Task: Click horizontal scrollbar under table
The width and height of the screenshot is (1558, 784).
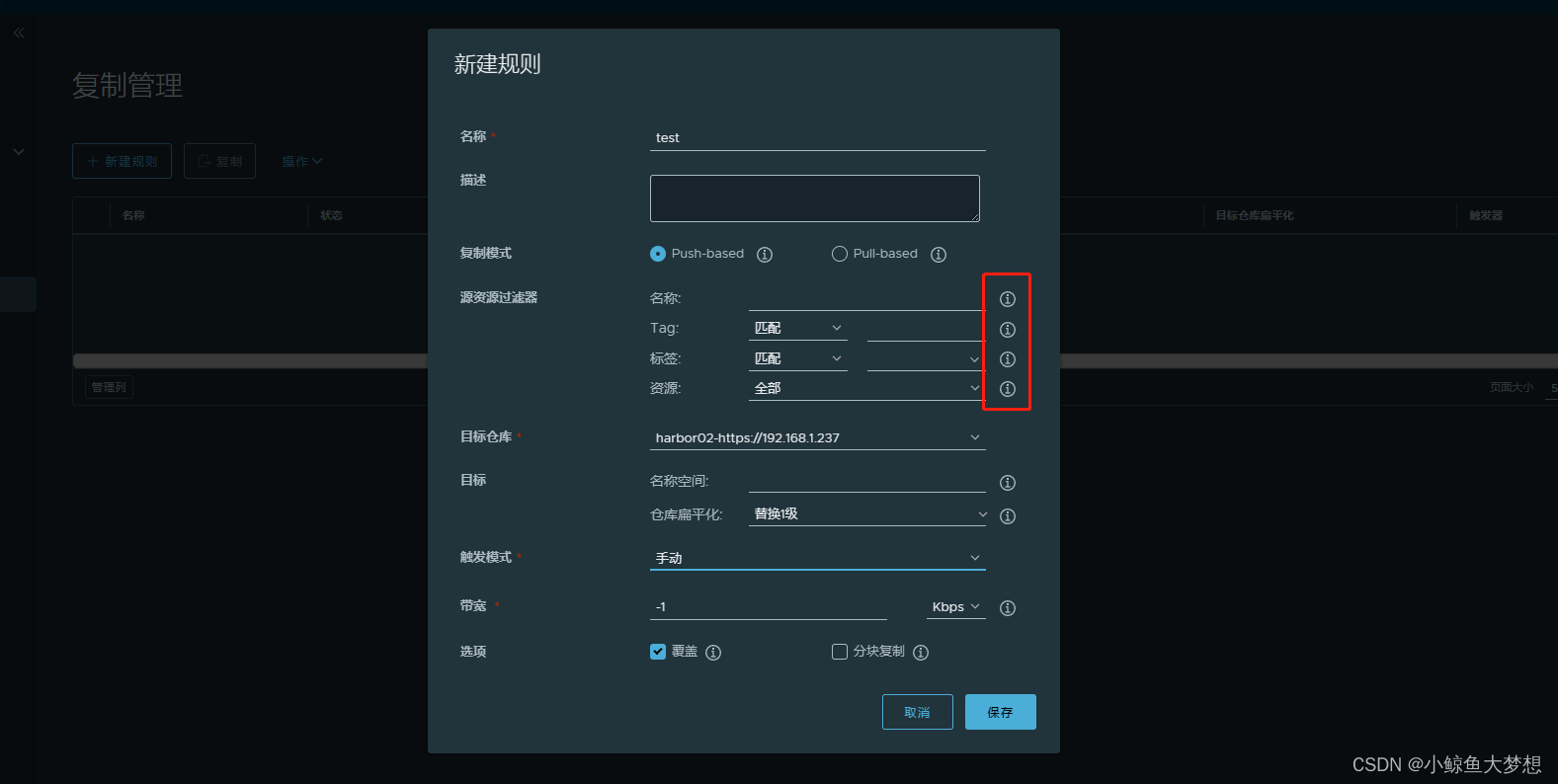Action: click(250, 361)
